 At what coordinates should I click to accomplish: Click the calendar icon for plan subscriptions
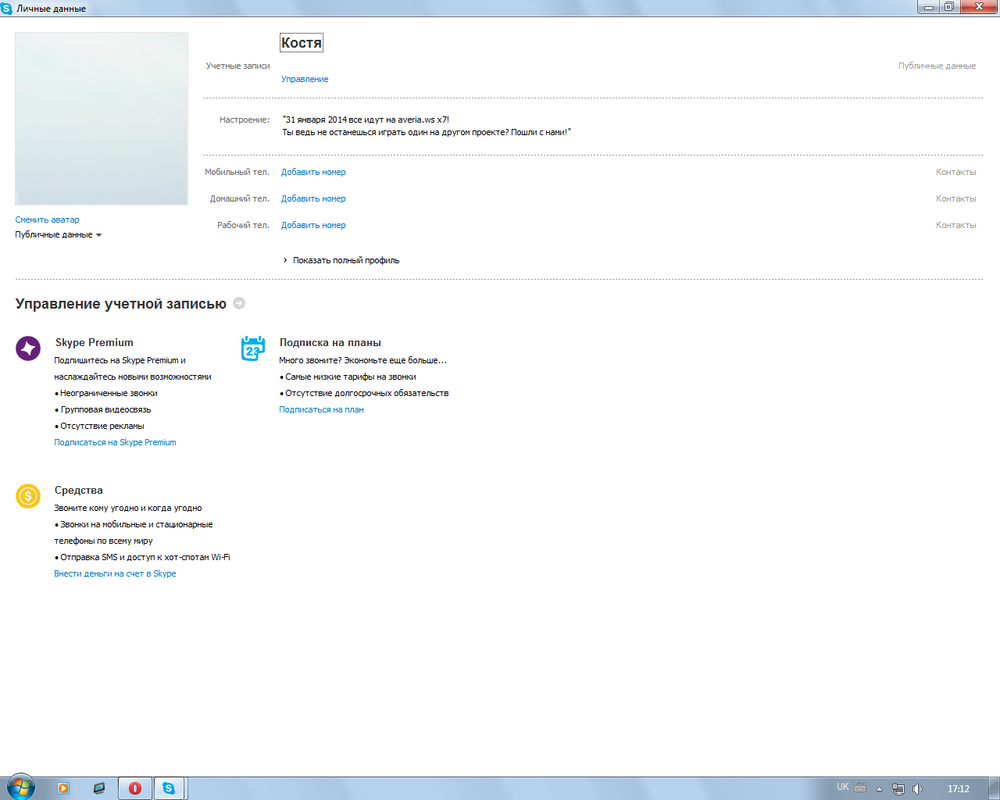click(x=253, y=348)
